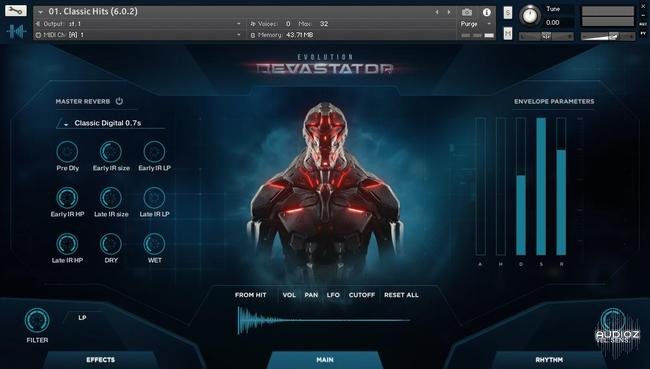
Task: Click the Hold envelope bar
Action: click(x=501, y=186)
